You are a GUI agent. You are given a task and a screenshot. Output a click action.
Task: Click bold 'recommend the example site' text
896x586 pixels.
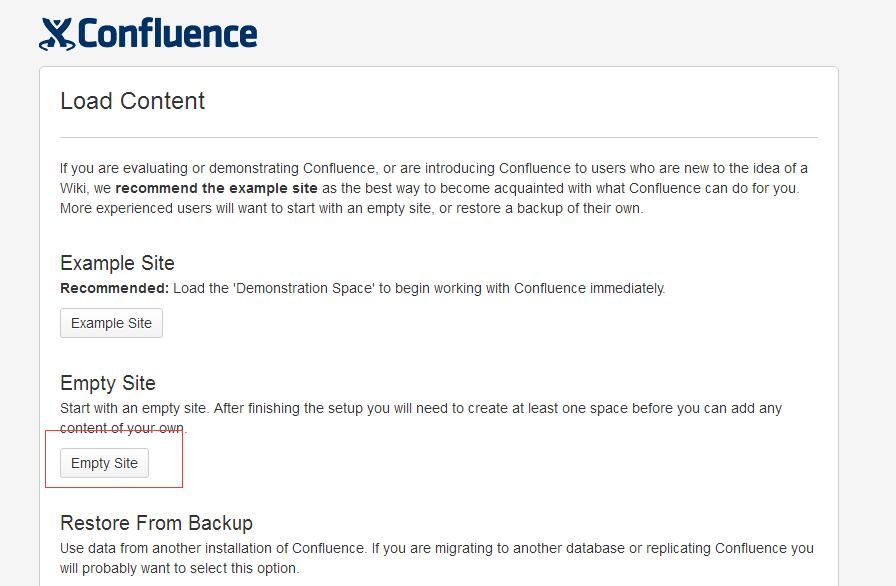tap(217, 188)
